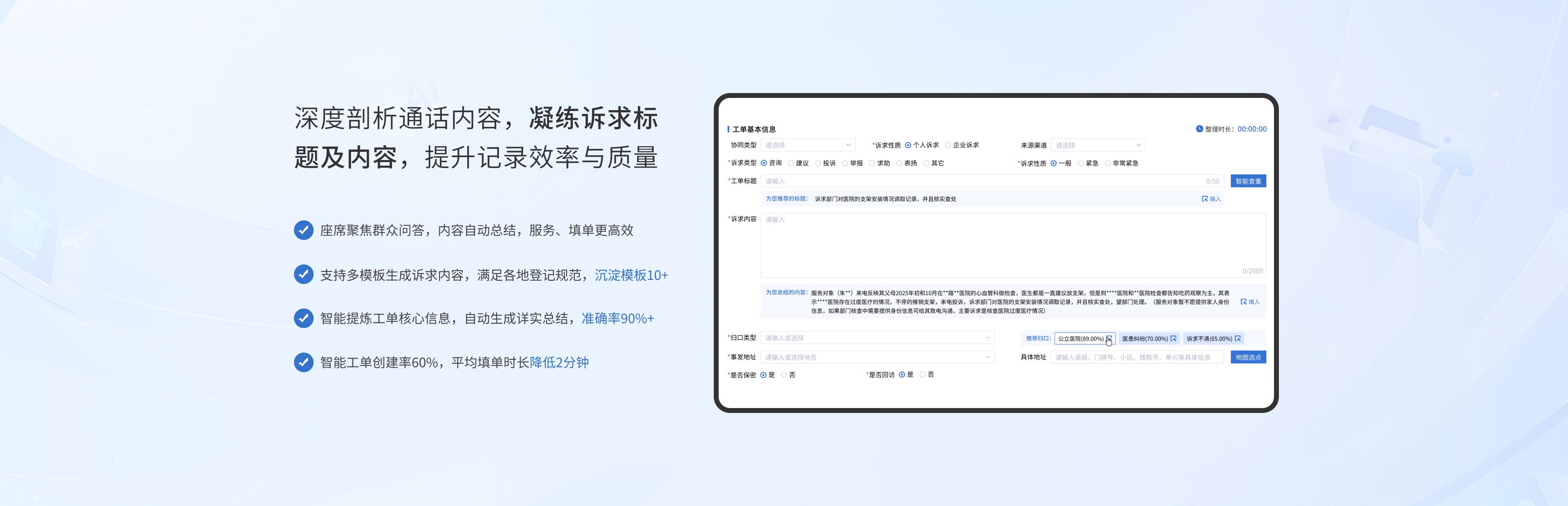Click the 填入 icon for the recommended title
This screenshot has width=1568, height=506.
[x=1205, y=199]
